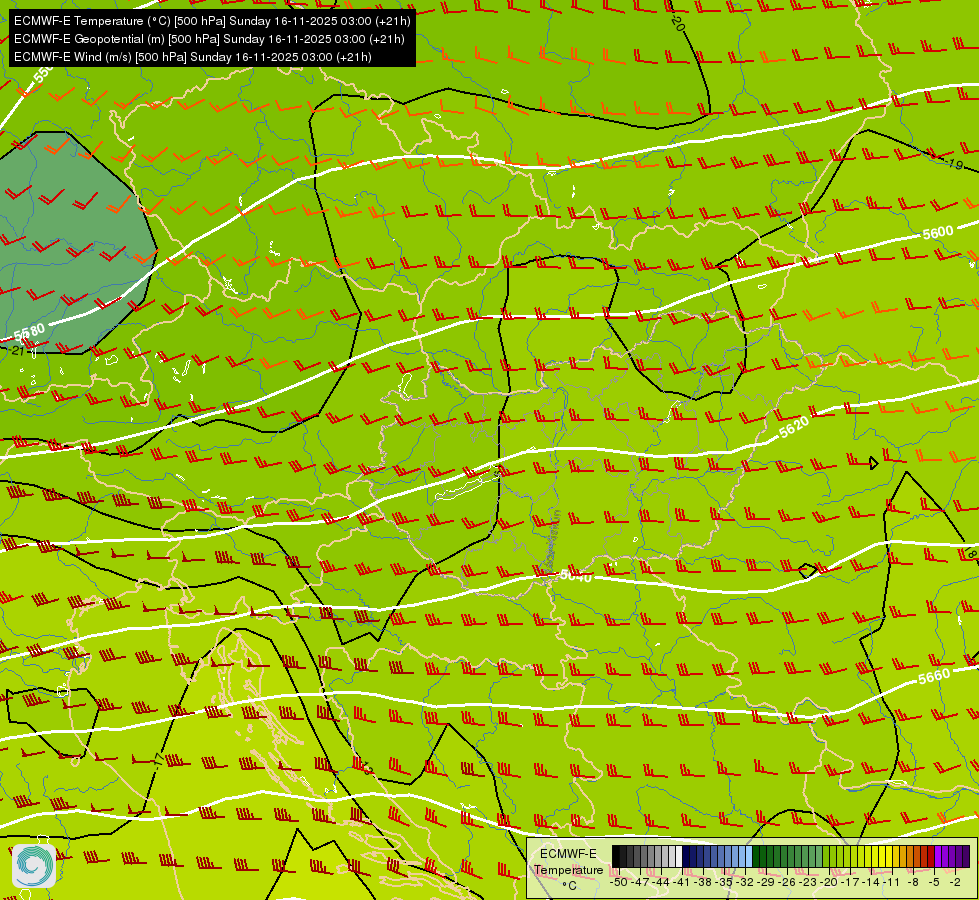Click the -35 value in the legend

coord(724,883)
